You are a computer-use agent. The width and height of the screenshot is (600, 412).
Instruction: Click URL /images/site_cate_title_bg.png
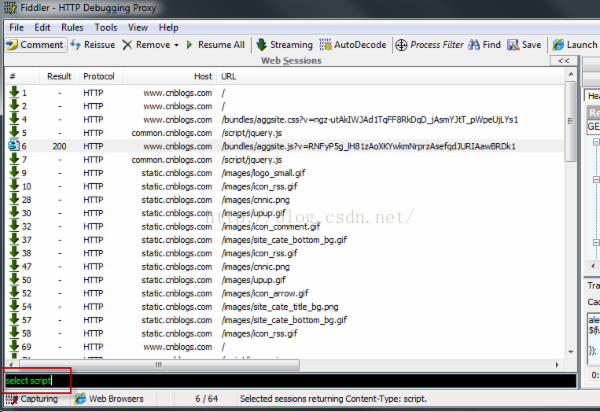tap(280, 307)
